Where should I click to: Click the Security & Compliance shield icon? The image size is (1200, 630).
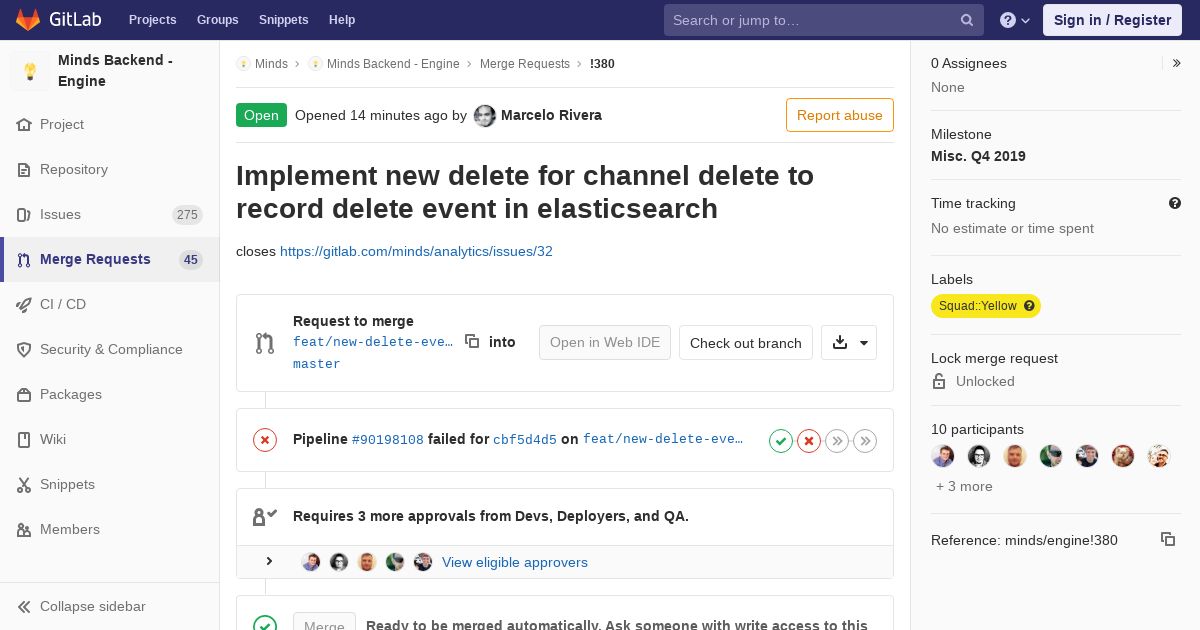click(24, 349)
